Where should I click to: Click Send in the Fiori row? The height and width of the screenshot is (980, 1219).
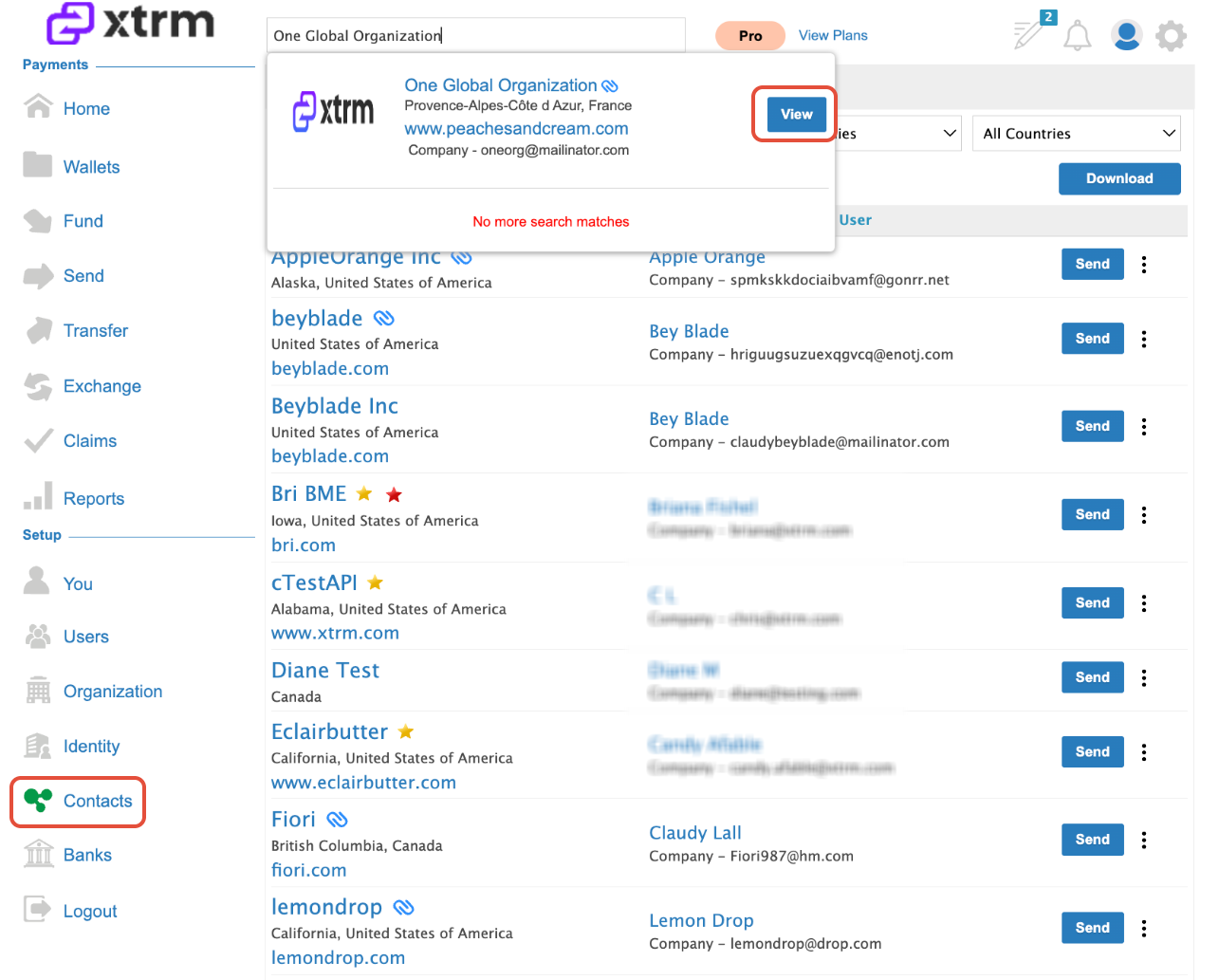(x=1093, y=840)
